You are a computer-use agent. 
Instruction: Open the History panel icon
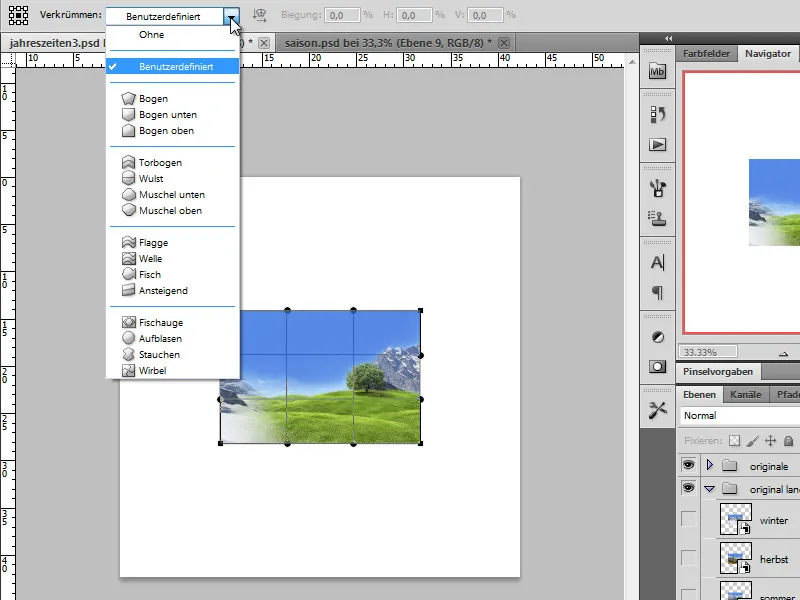pyautogui.click(x=657, y=114)
